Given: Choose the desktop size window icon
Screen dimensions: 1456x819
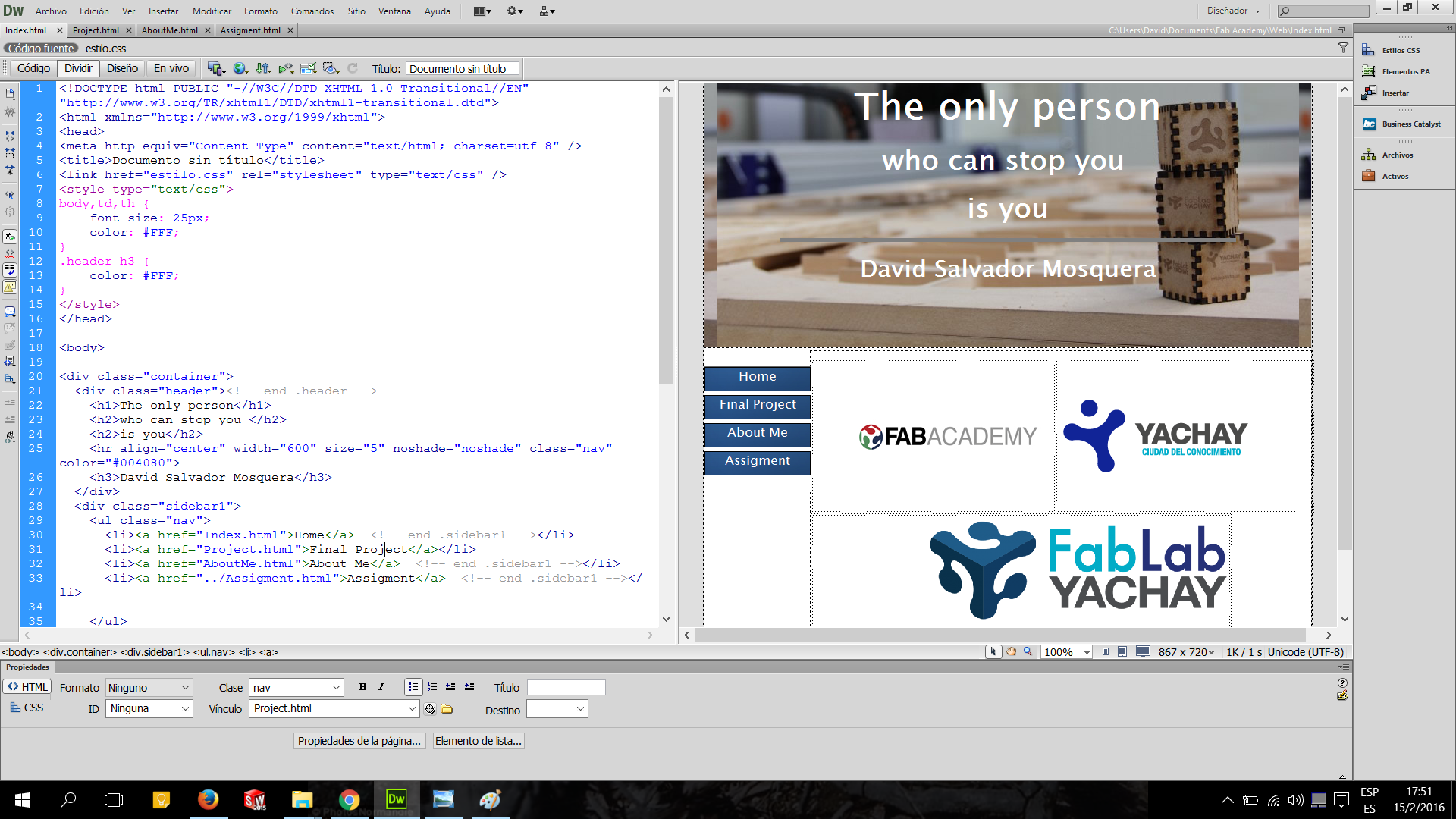Looking at the screenshot, I should 1143,652.
